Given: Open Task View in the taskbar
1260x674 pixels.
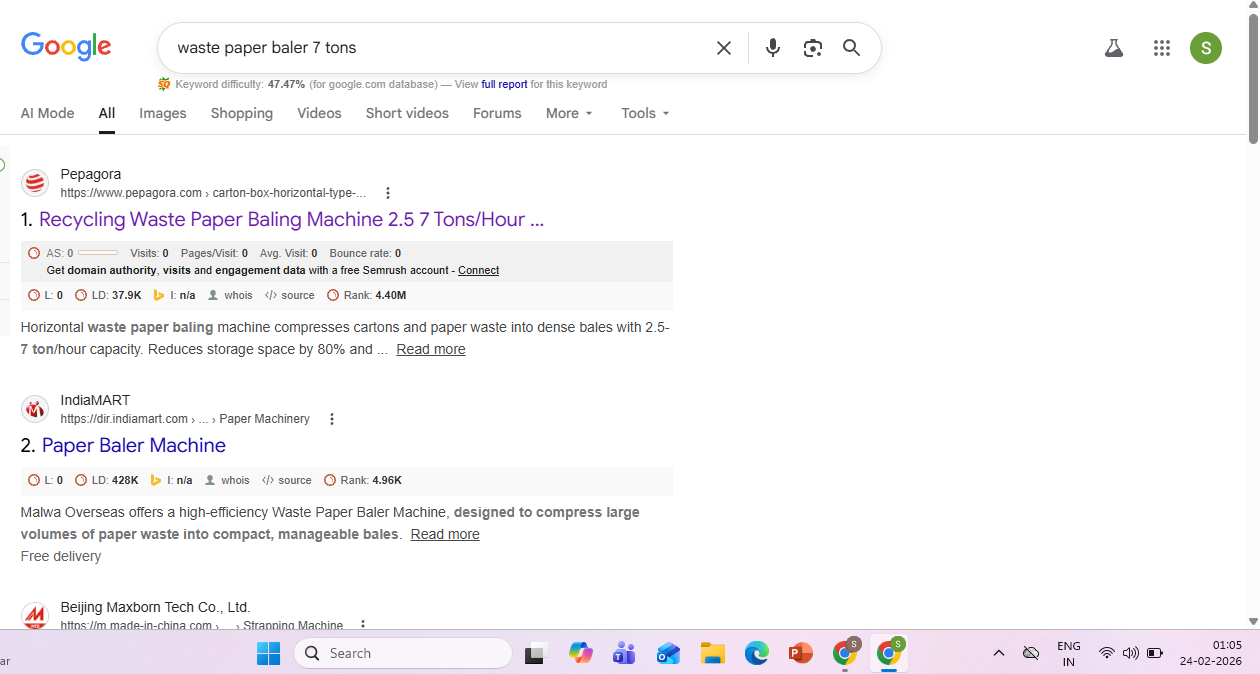Looking at the screenshot, I should point(536,653).
